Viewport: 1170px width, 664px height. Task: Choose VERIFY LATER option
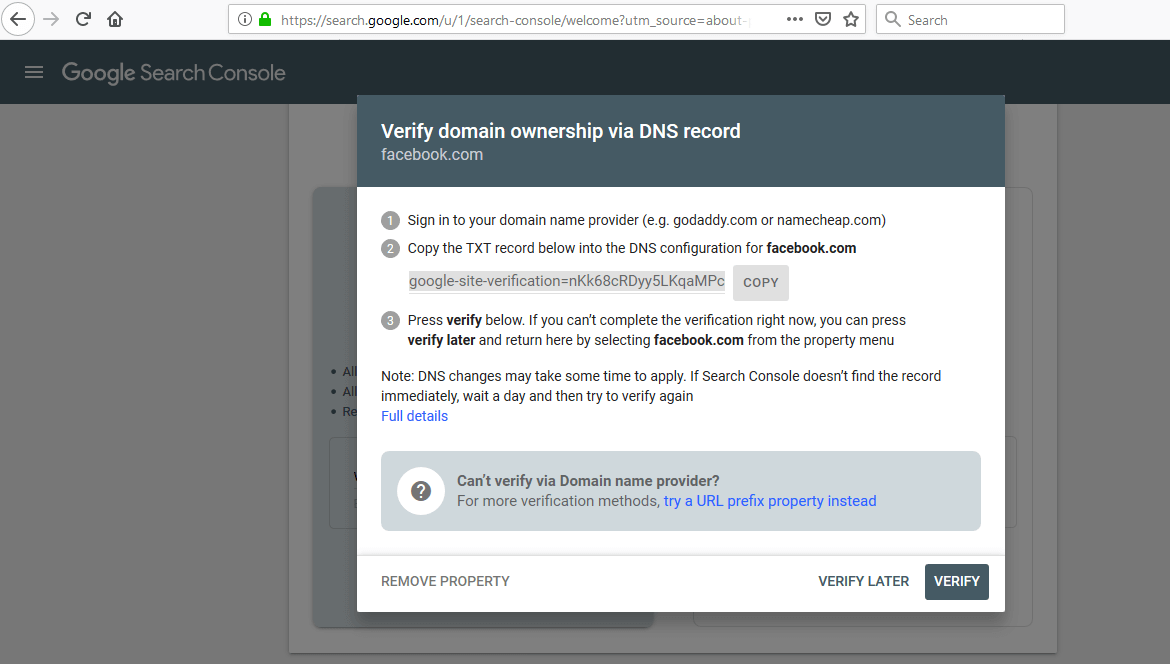click(863, 581)
